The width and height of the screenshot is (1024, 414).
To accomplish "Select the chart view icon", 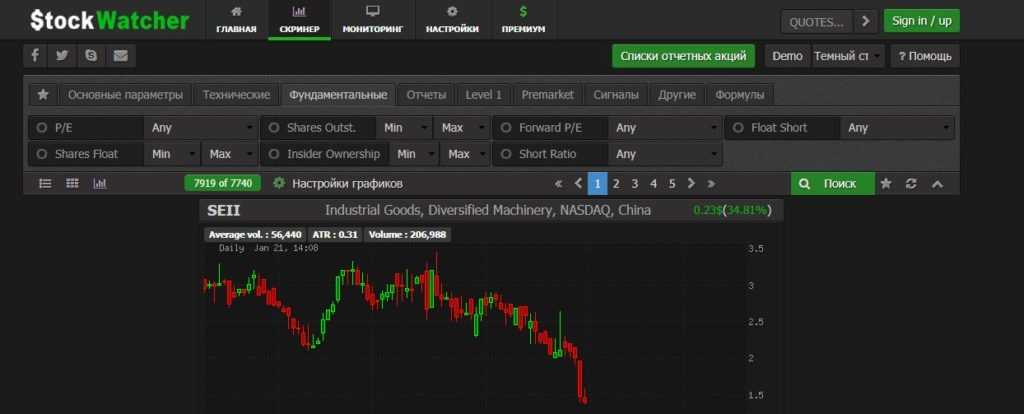I will pos(99,184).
